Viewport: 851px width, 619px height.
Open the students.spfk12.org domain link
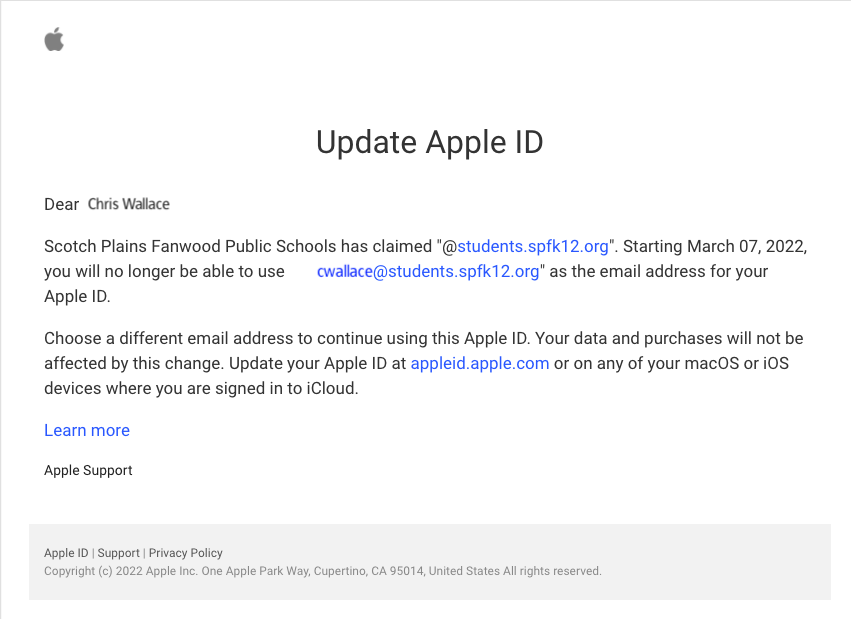click(533, 246)
